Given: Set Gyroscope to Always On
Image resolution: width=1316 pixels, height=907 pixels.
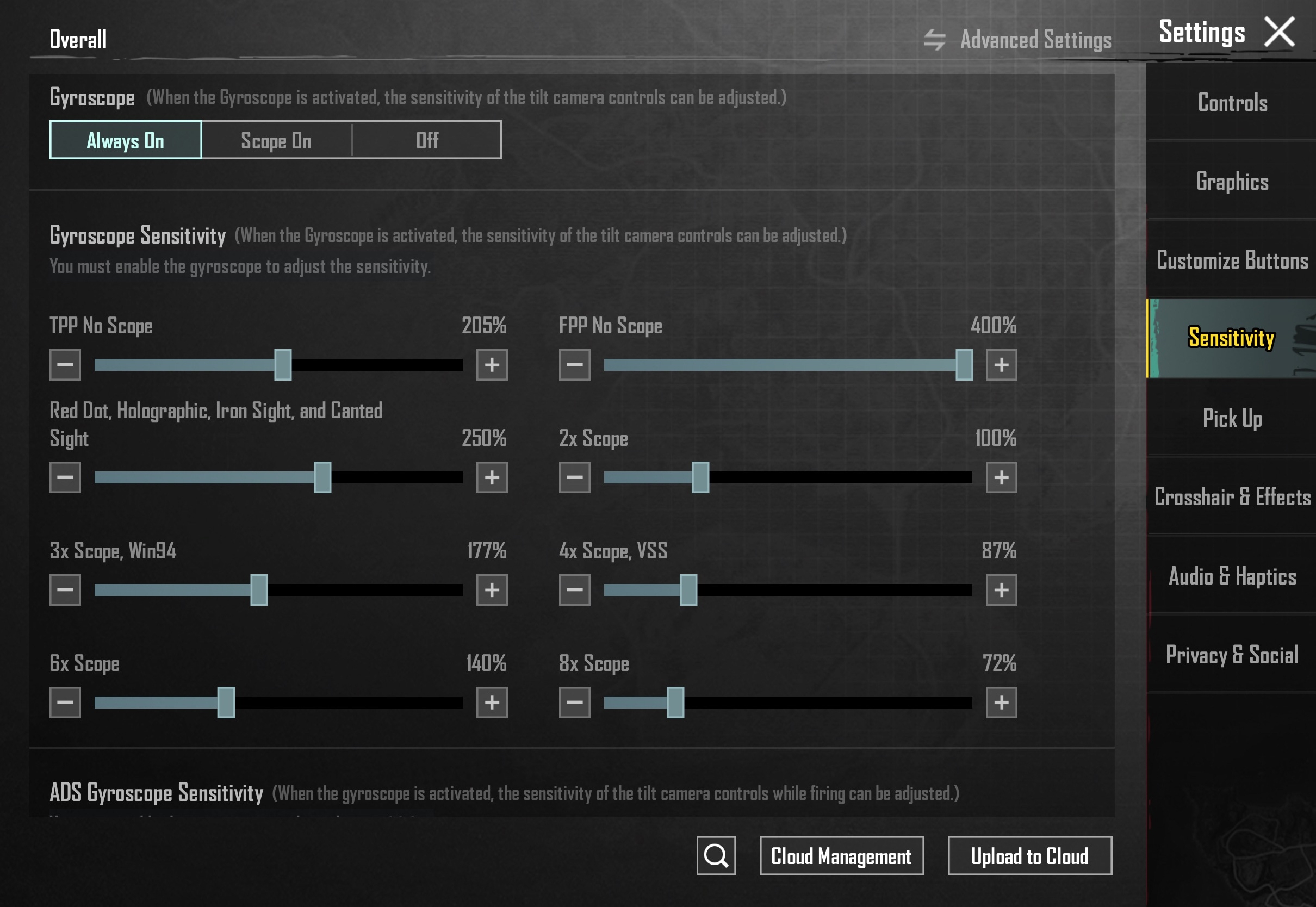Looking at the screenshot, I should 126,140.
